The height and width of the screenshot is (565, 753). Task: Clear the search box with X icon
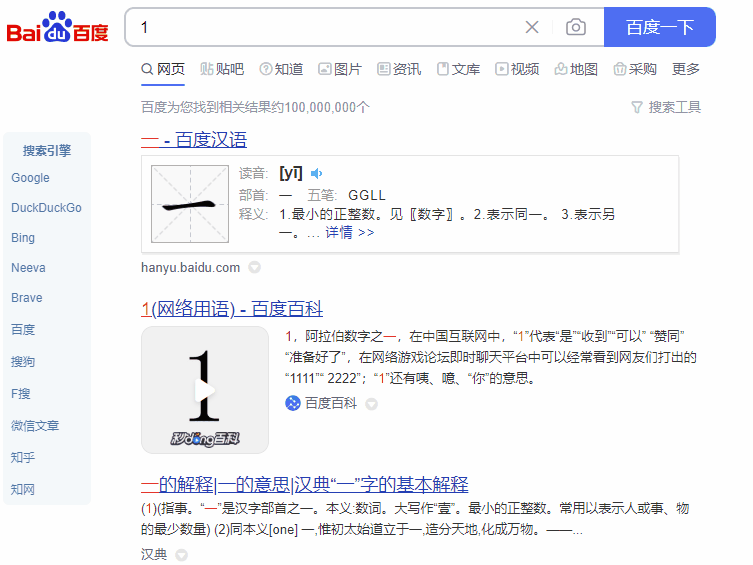pyautogui.click(x=532, y=27)
